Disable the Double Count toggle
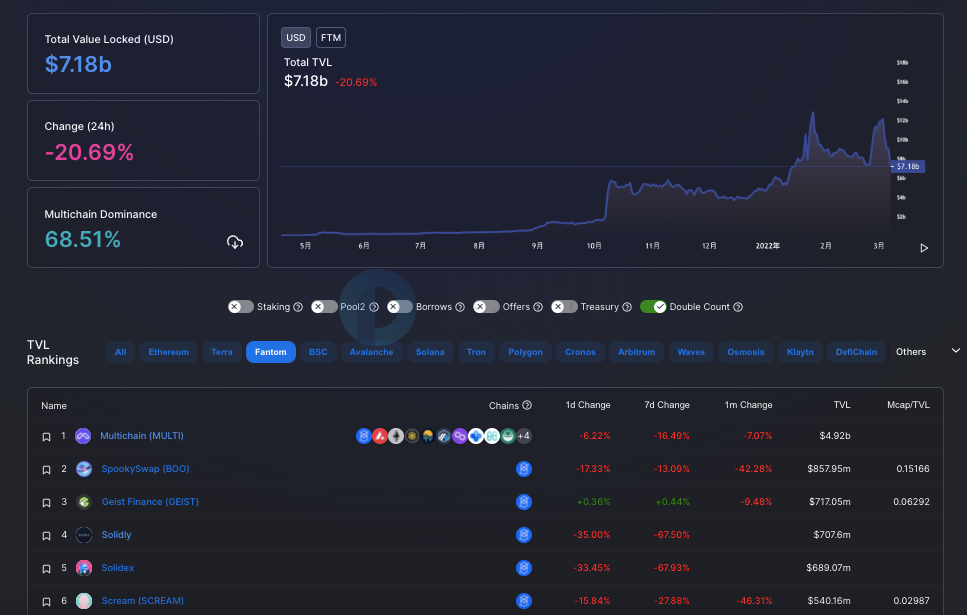This screenshot has height=615, width=967. [x=653, y=307]
